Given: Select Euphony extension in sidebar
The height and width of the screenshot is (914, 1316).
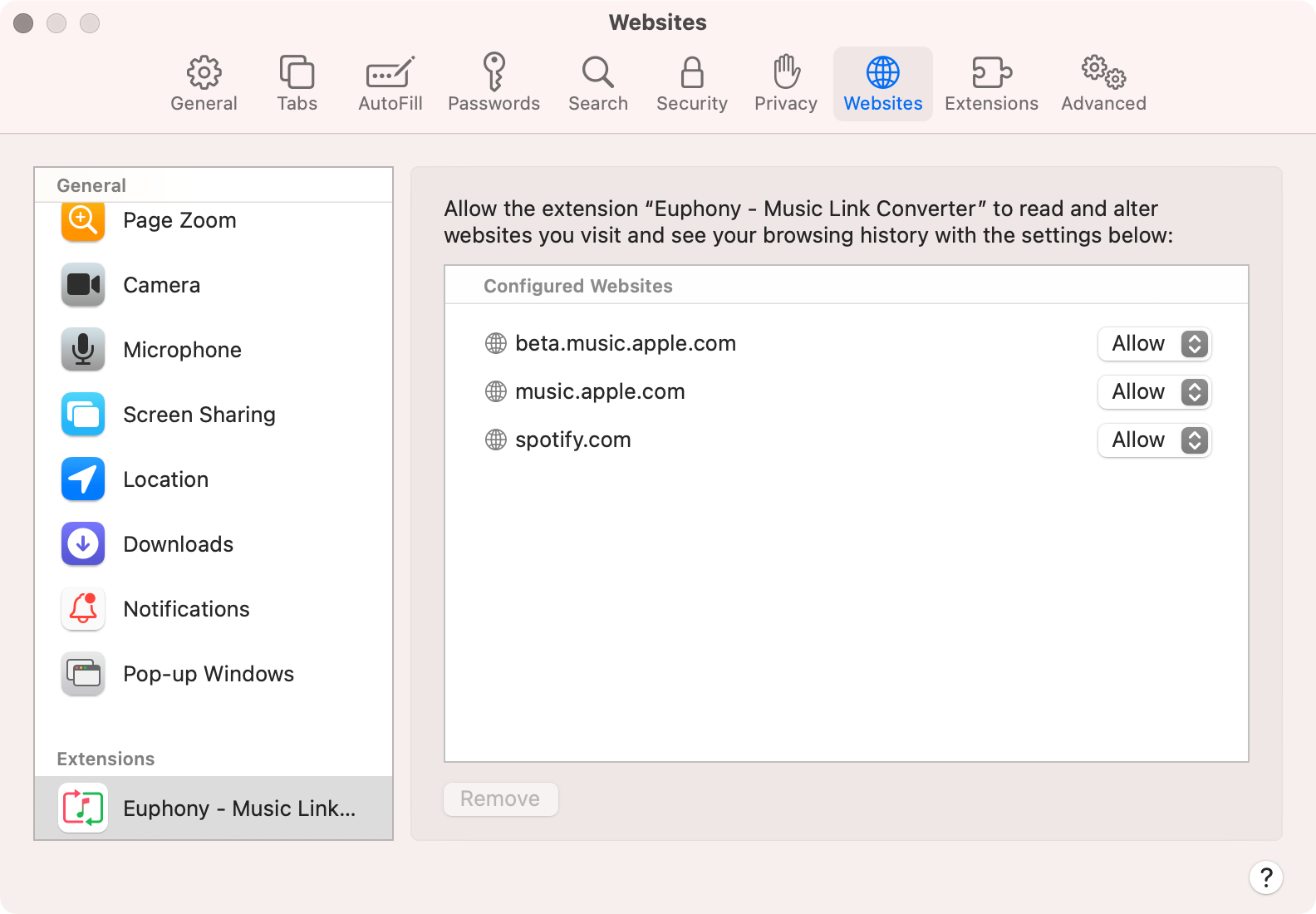Looking at the screenshot, I should coord(214,808).
